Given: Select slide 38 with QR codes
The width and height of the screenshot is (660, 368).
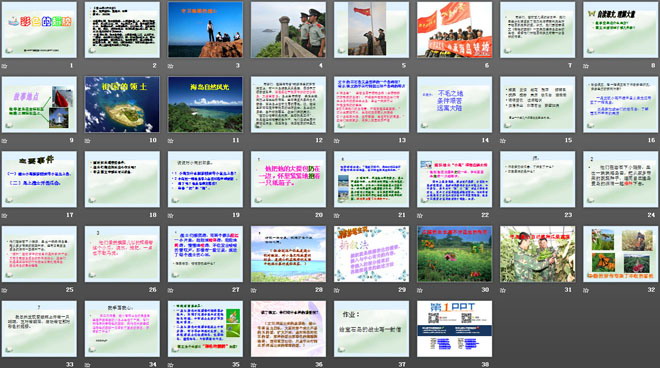Looking at the screenshot, I should click(x=454, y=328).
